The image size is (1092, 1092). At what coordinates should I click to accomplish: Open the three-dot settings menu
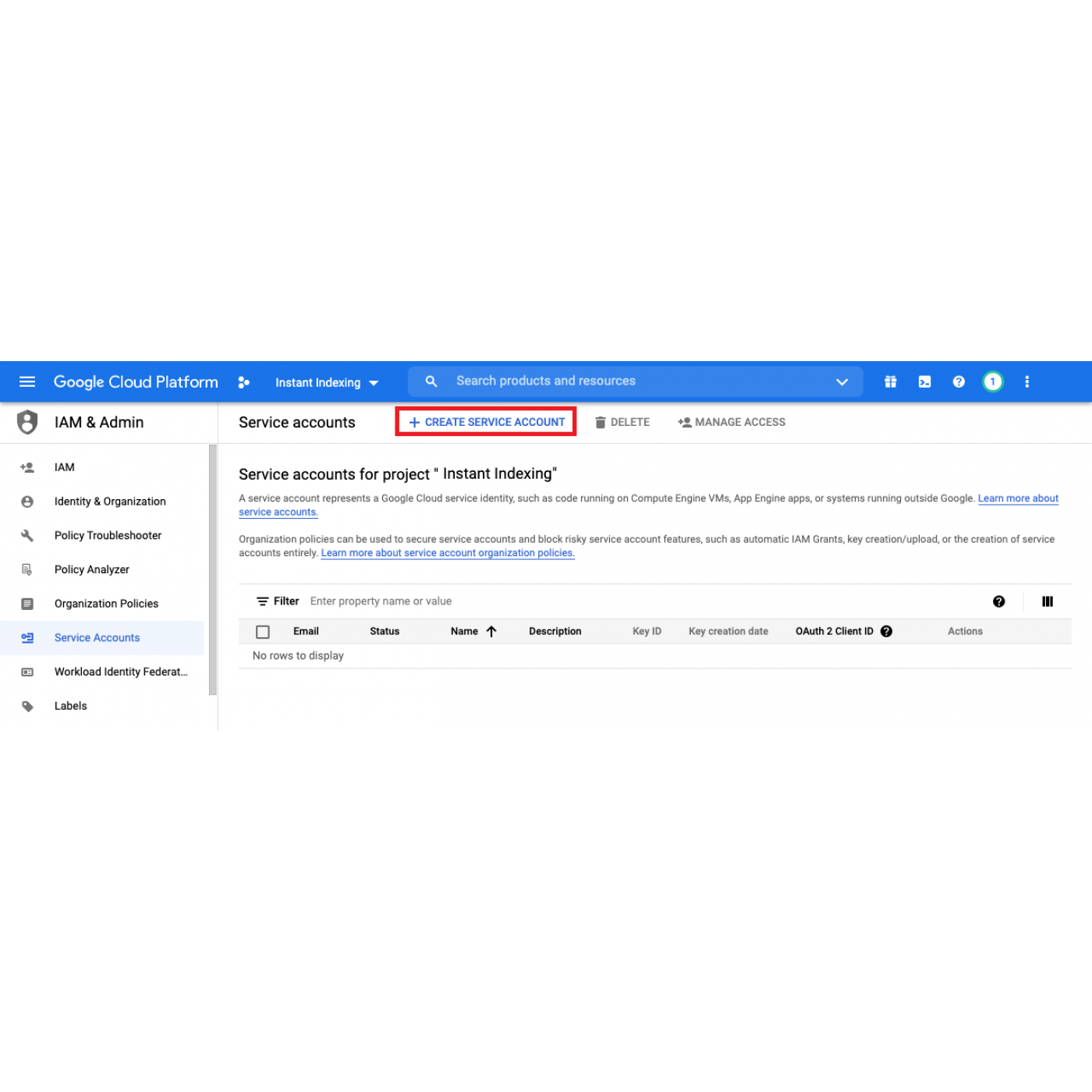point(1026,381)
